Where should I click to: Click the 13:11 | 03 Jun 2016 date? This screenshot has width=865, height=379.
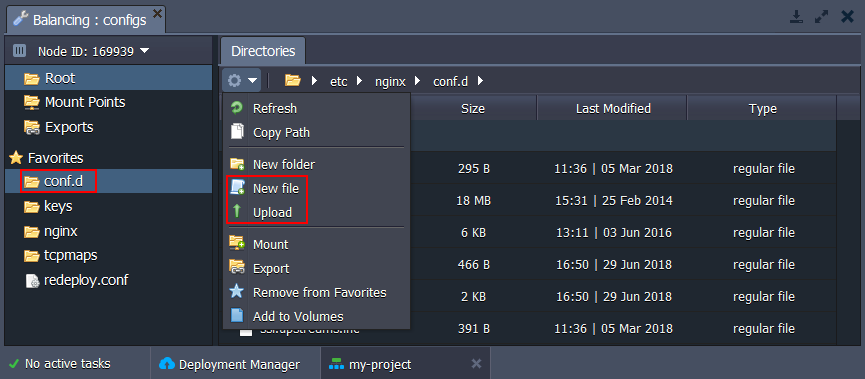(x=613, y=233)
